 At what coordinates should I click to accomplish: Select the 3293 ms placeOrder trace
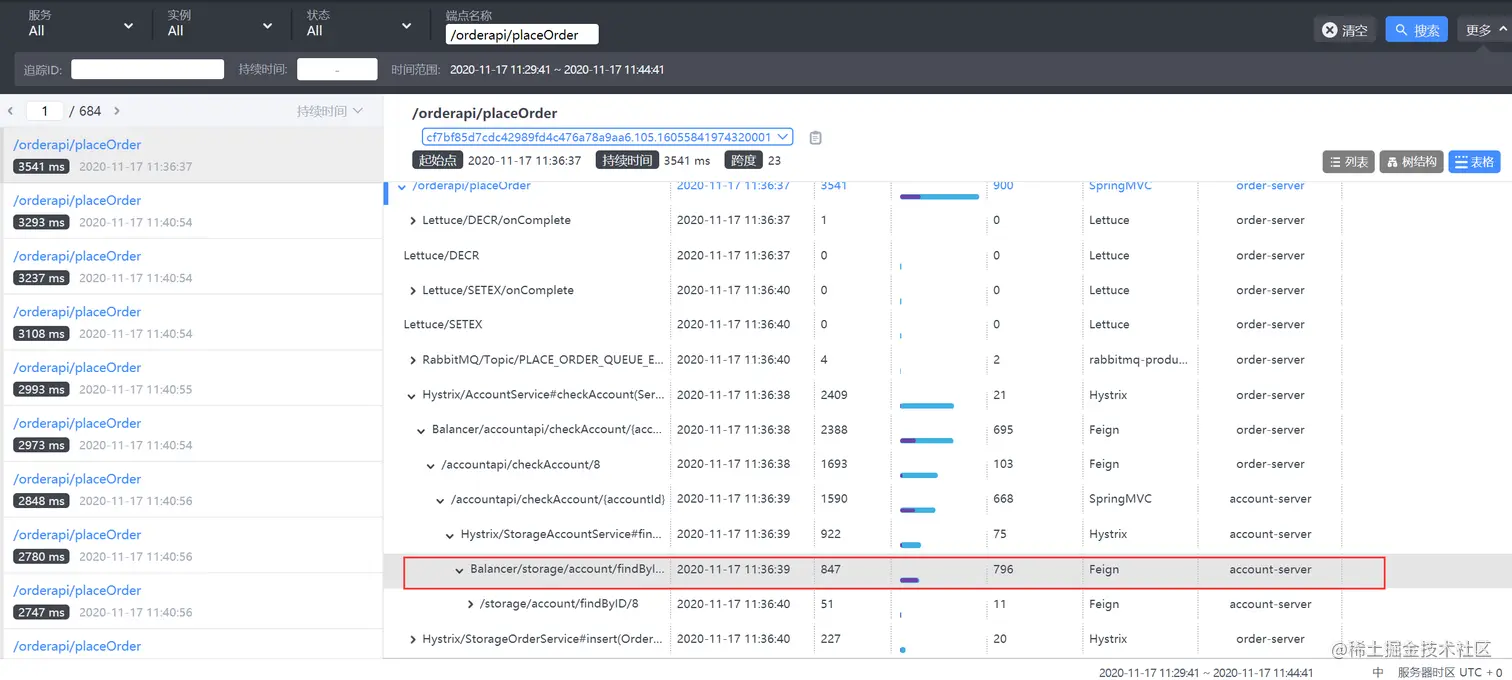(193, 210)
